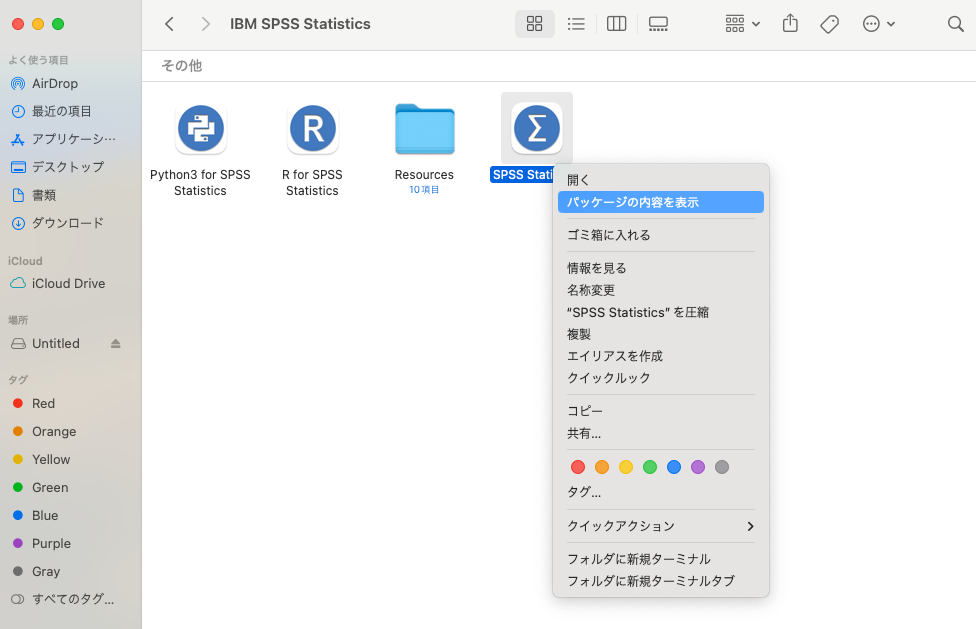Switch Finder to list view
The width and height of the screenshot is (976, 629).
pyautogui.click(x=576, y=24)
